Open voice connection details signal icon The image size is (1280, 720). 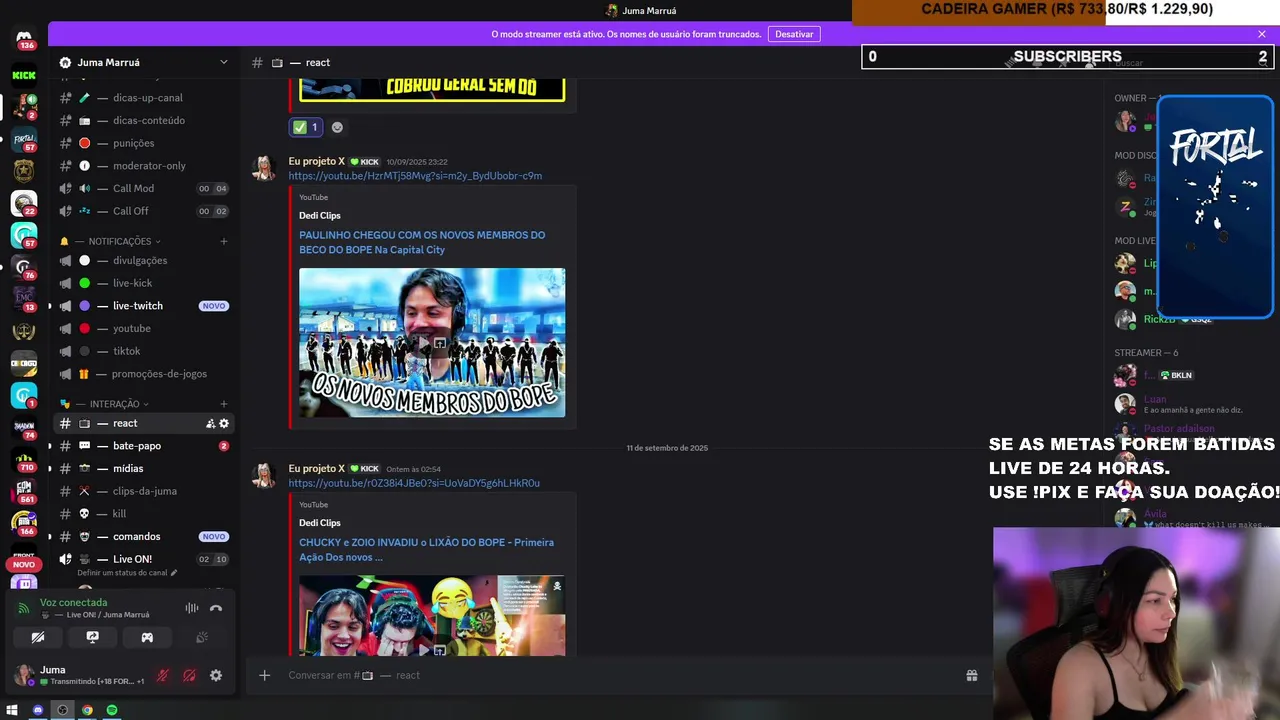pos(24,608)
